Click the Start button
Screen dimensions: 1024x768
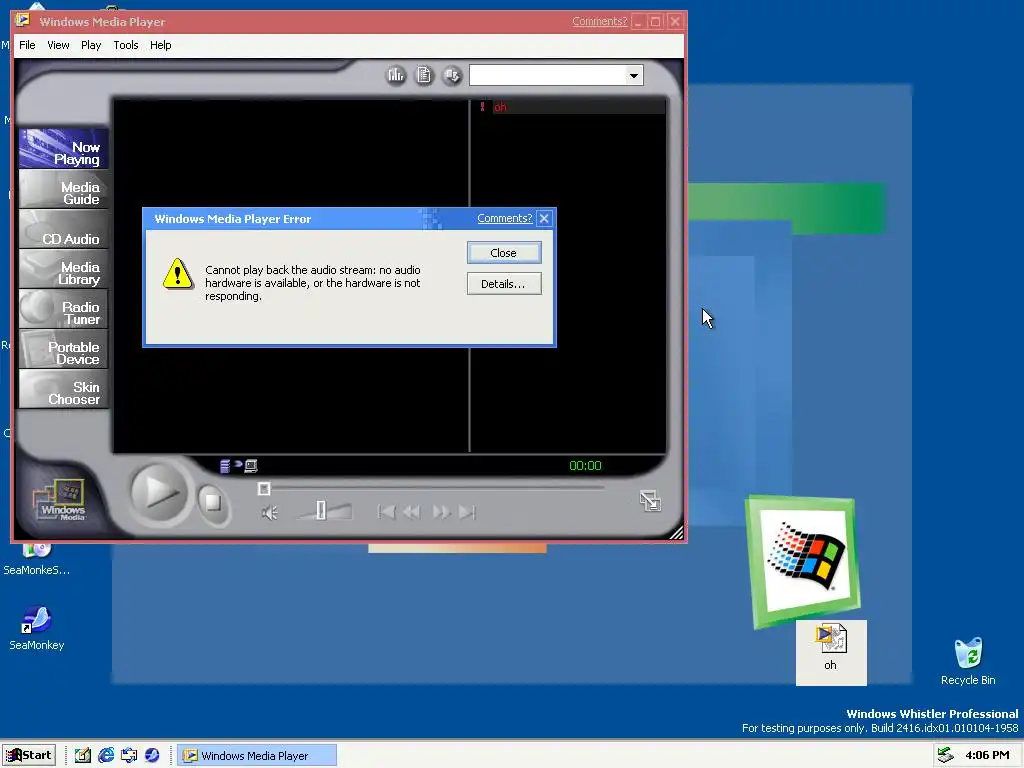[x=29, y=756]
